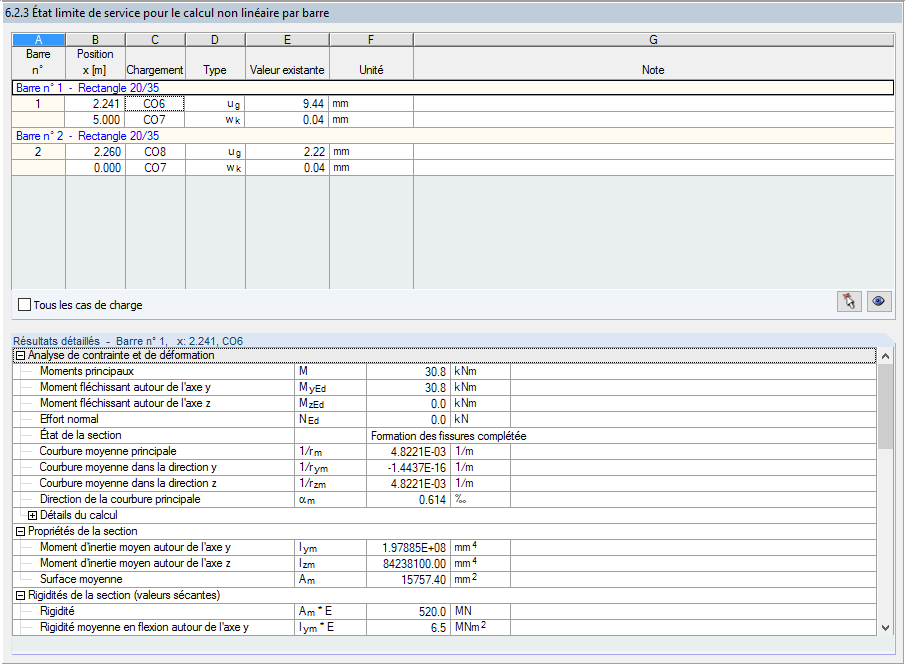Click bar number 1 cell
The height and width of the screenshot is (666, 906).
(x=38, y=104)
